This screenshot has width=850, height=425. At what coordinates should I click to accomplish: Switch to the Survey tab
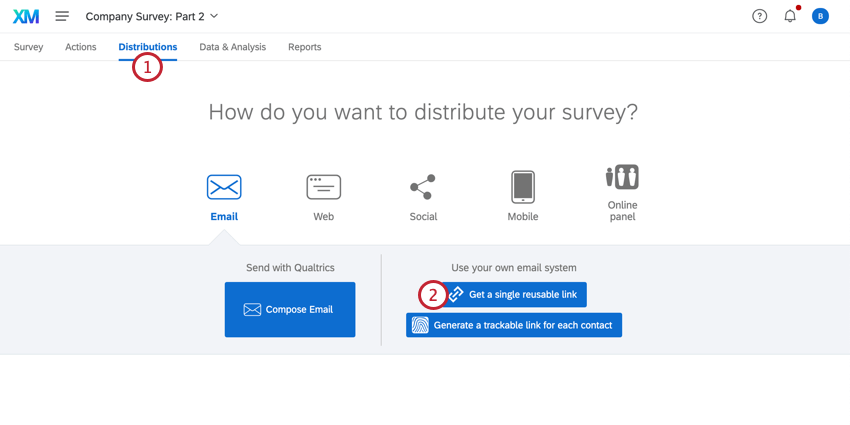(28, 47)
